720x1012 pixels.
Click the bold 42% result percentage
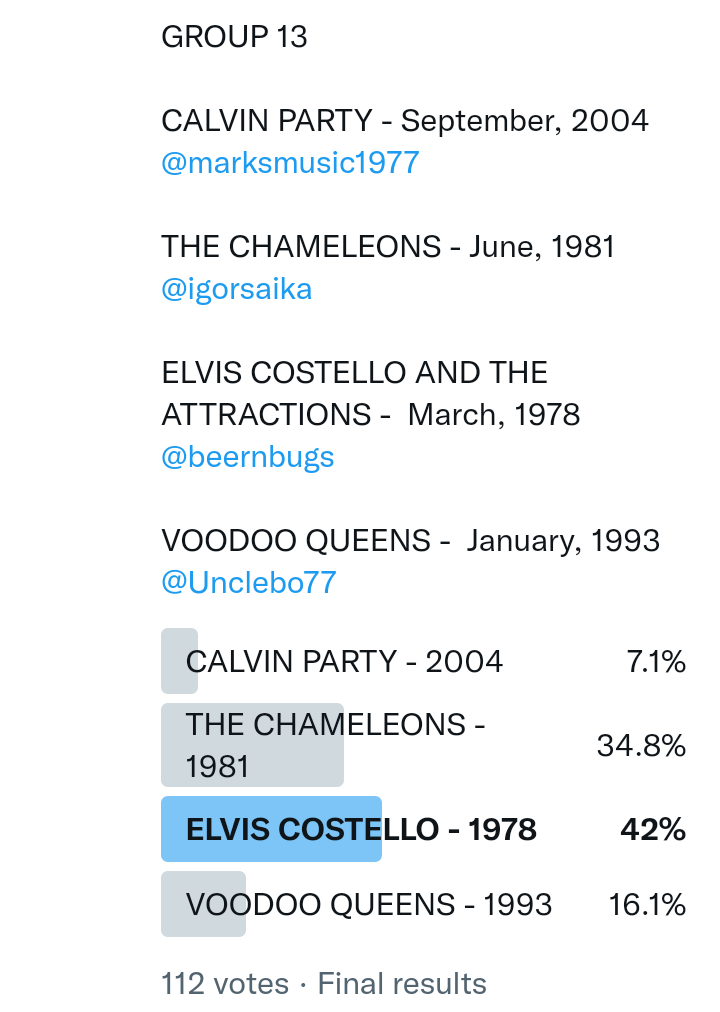[x=653, y=830]
